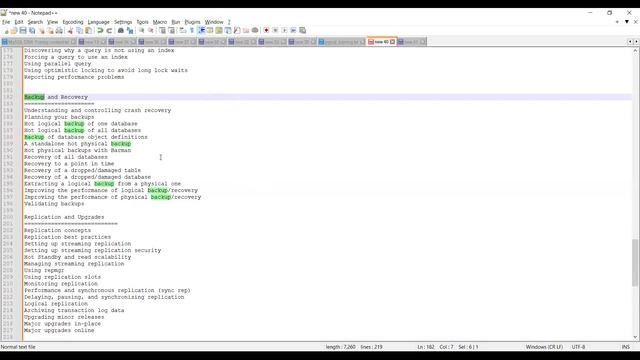Open Find with the binoculars icon
Viewport: 640px width, 360px height.
tap(121, 31)
